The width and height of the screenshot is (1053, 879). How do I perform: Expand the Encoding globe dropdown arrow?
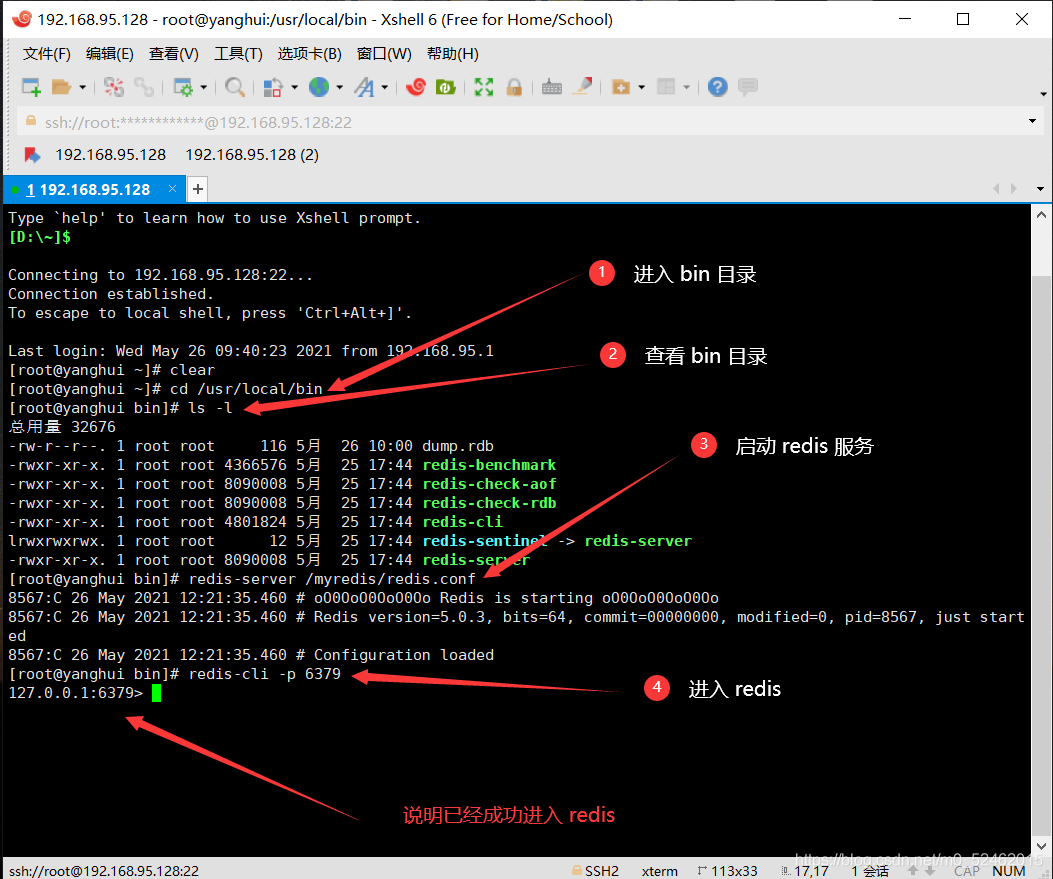(x=340, y=87)
